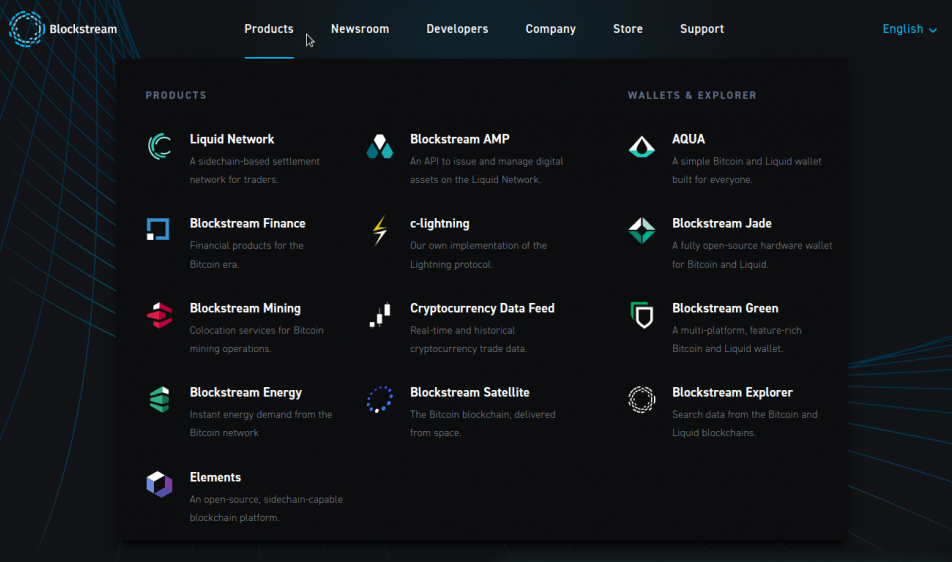This screenshot has width=952, height=562.
Task: Click the Liquid Network icon
Action: (159, 147)
